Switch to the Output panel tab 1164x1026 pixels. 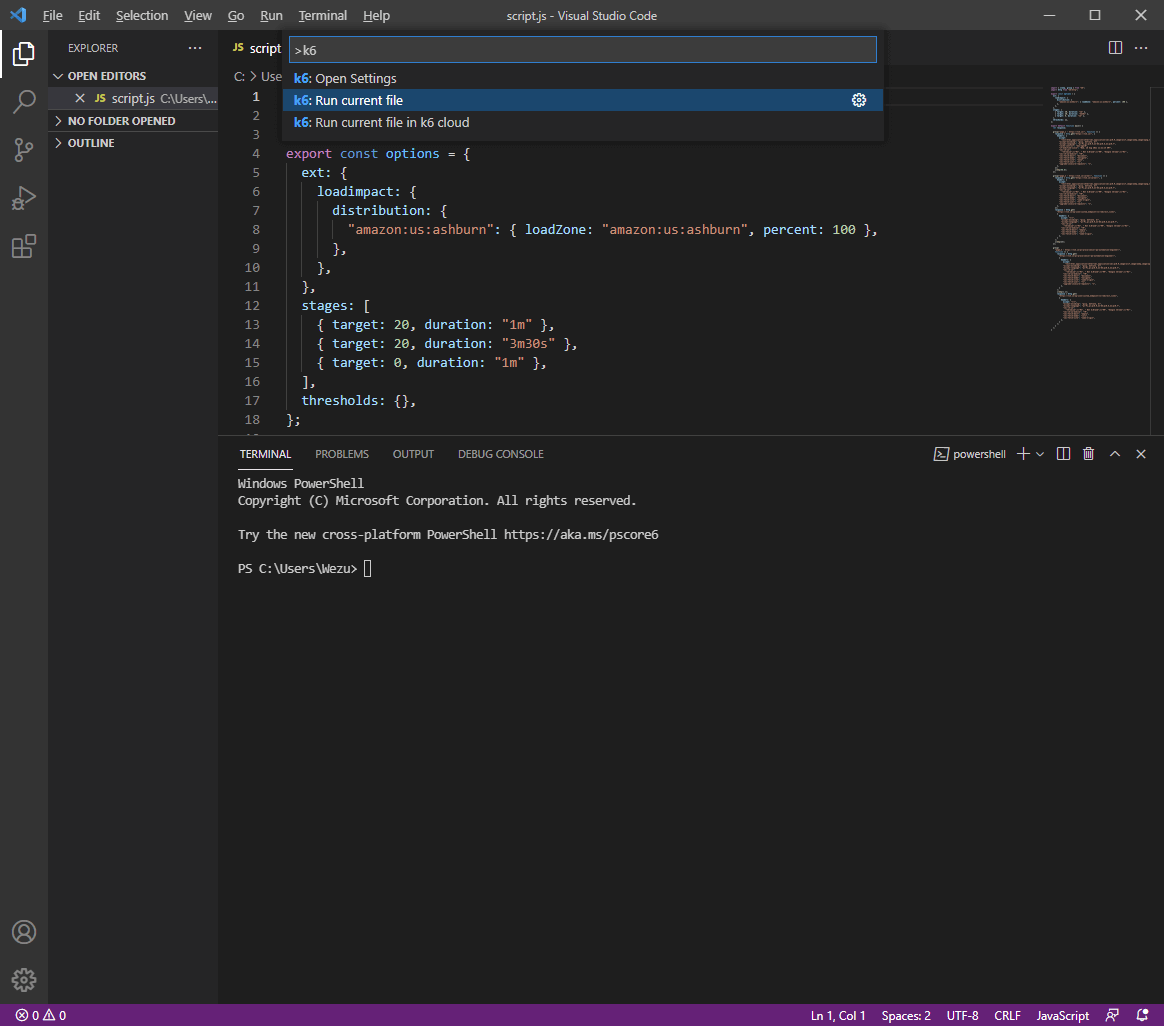[x=413, y=454]
